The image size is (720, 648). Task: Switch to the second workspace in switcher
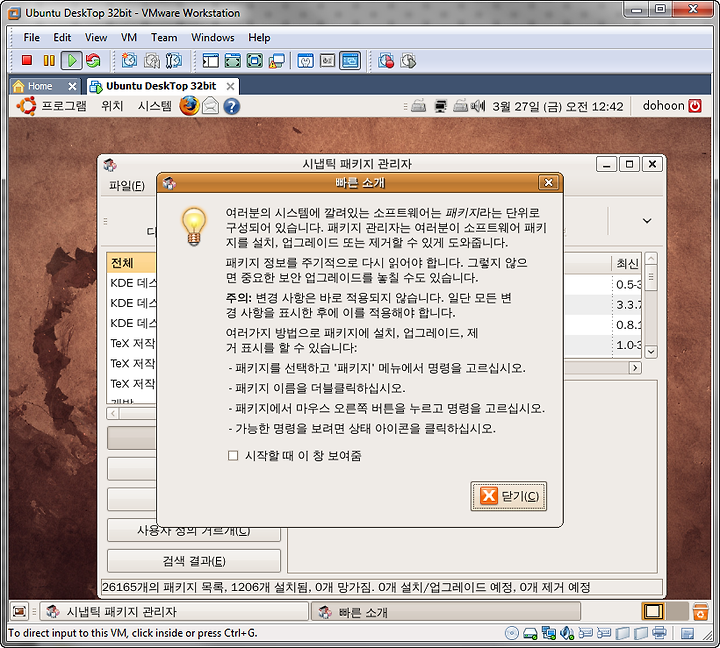click(x=676, y=611)
